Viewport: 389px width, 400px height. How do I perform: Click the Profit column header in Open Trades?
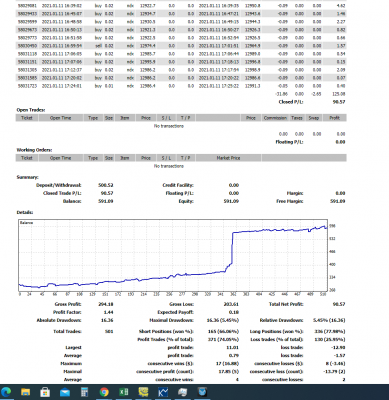[334, 118]
